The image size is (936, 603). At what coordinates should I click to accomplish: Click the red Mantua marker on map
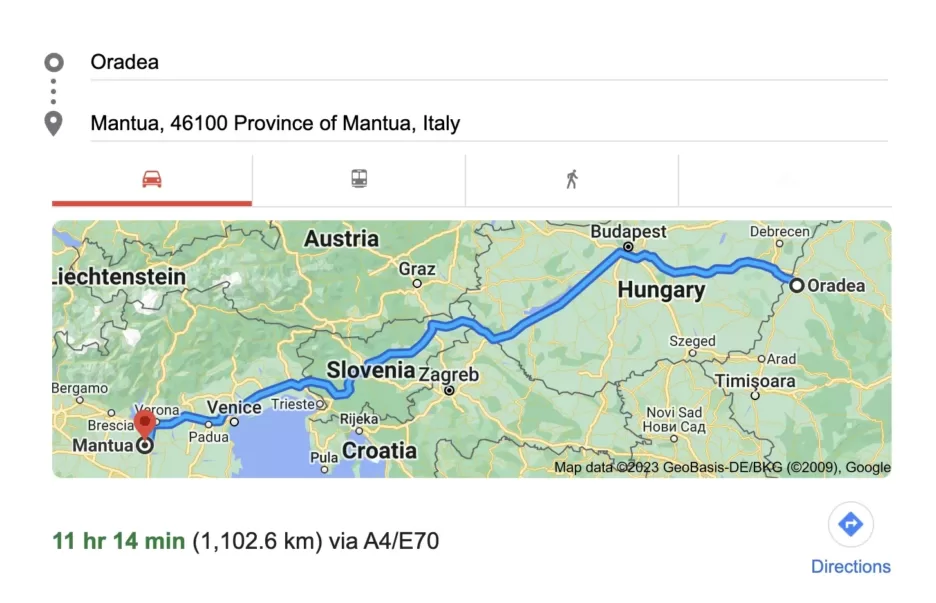pos(145,424)
